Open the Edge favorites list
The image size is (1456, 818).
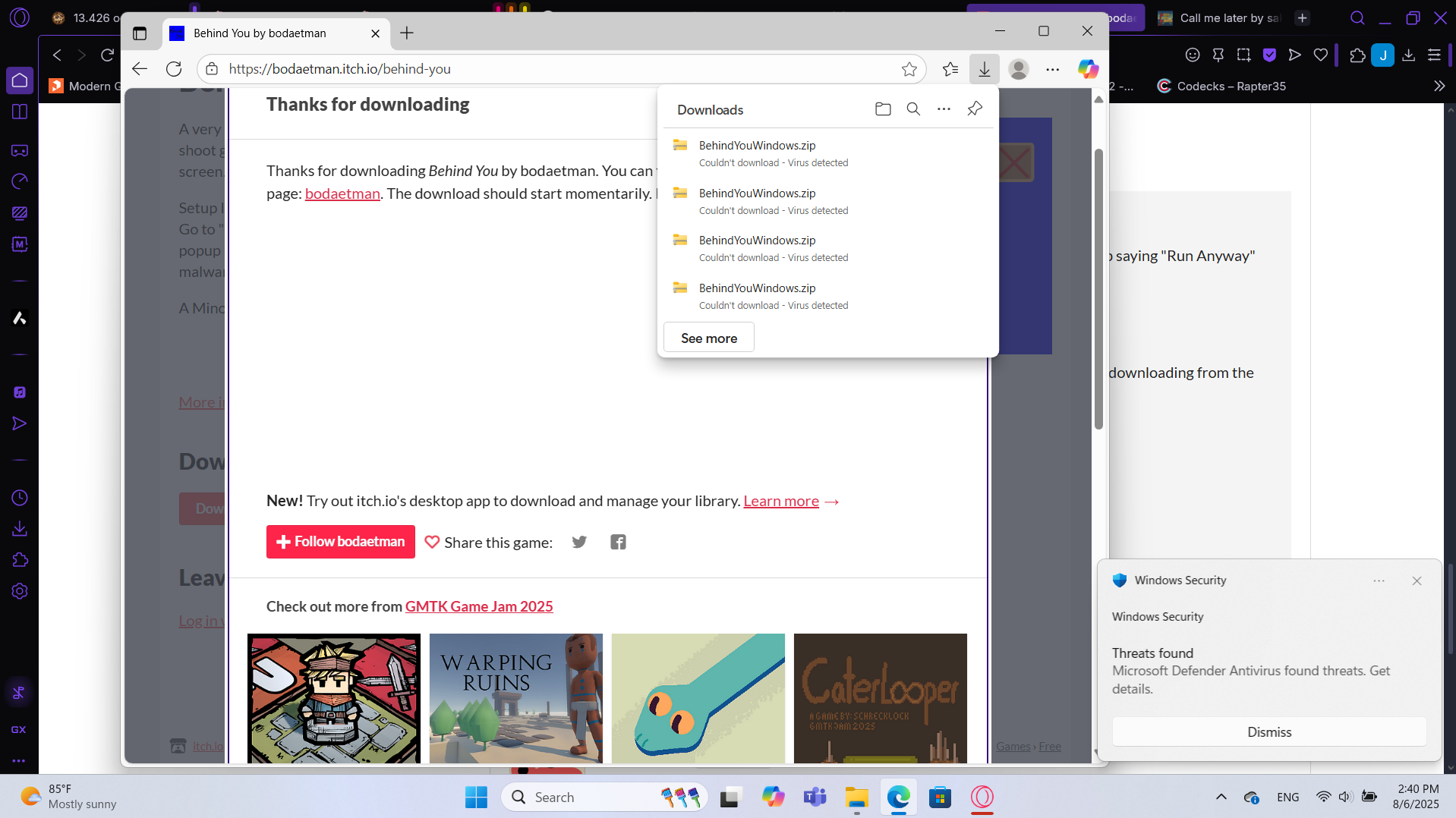(950, 69)
